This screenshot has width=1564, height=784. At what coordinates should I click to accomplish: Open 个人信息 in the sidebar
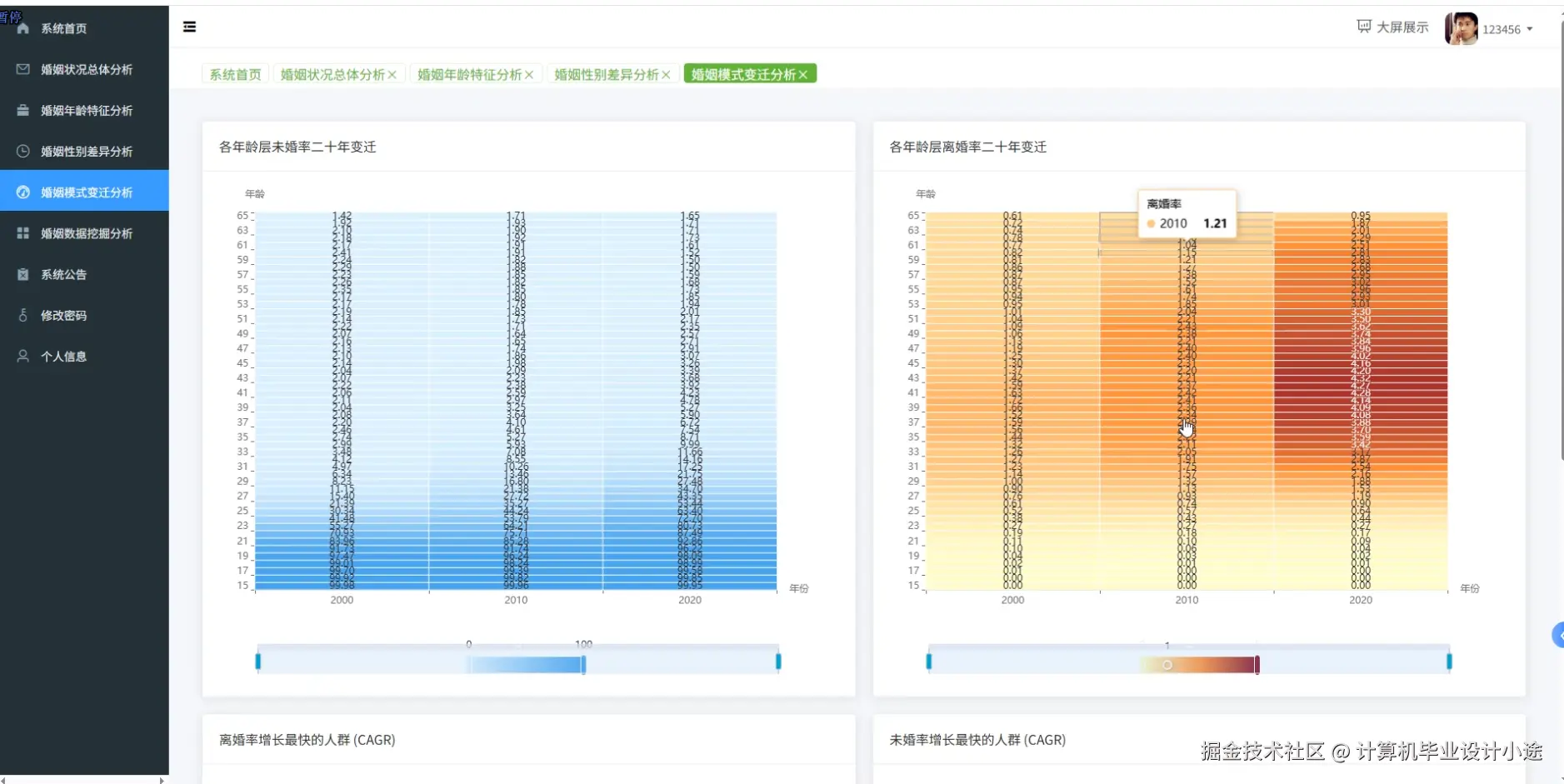[x=84, y=356]
